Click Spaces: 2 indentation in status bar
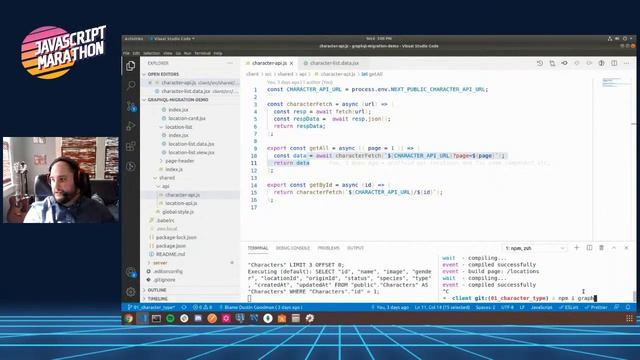The width and height of the screenshot is (640, 360). pos(485,307)
